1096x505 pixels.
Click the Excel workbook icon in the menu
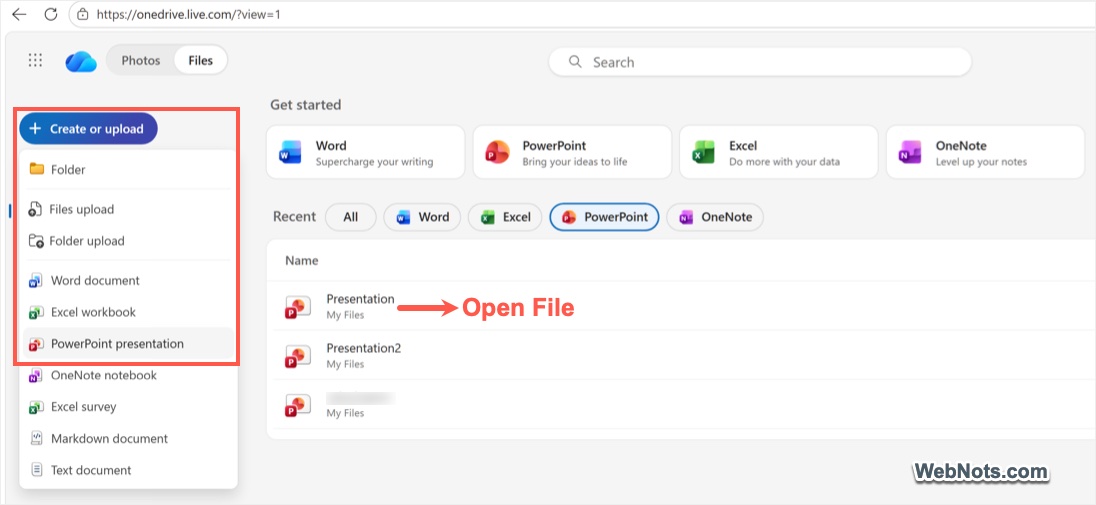point(36,312)
